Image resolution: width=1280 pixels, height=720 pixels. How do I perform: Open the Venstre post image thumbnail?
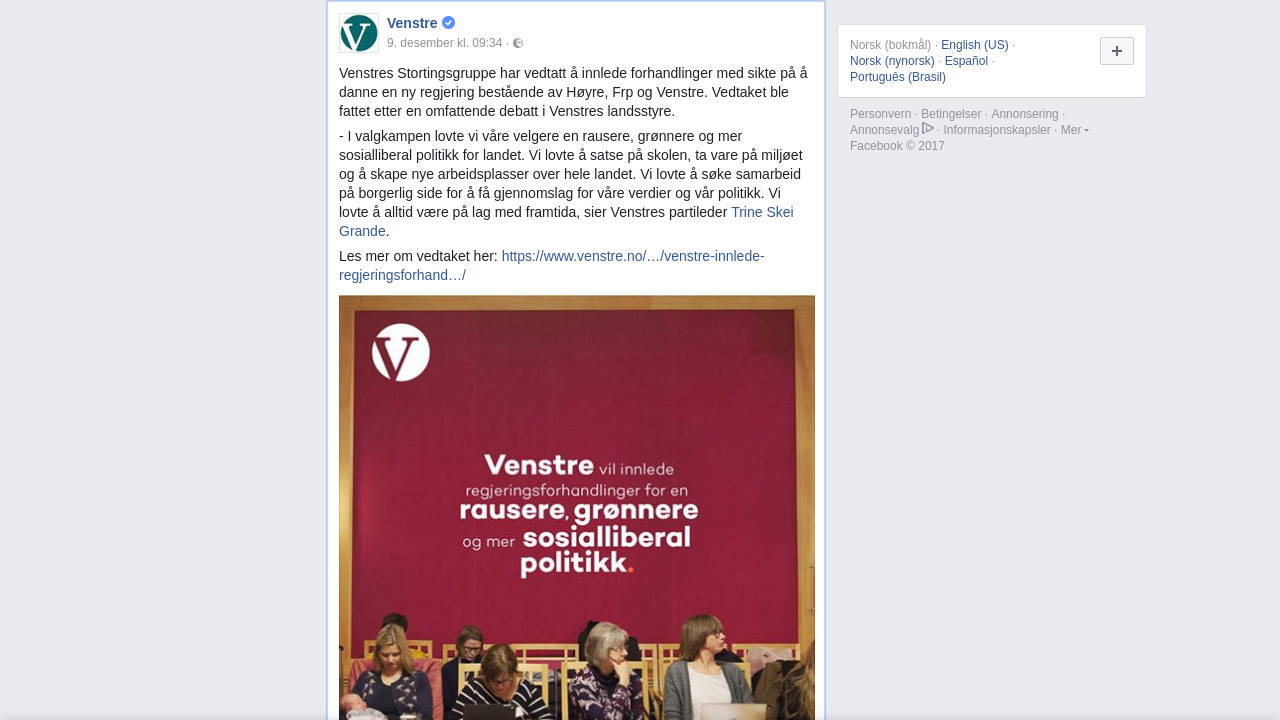point(577,507)
